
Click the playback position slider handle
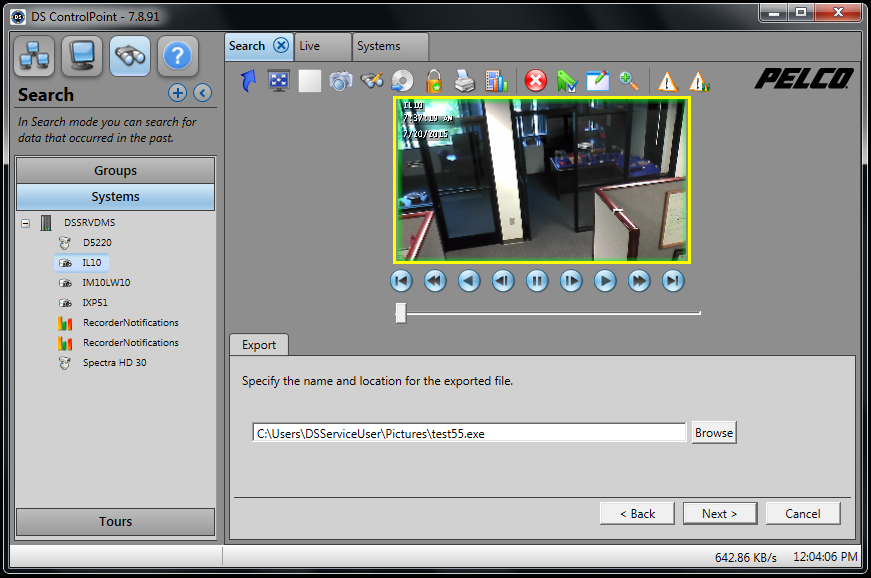[401, 313]
